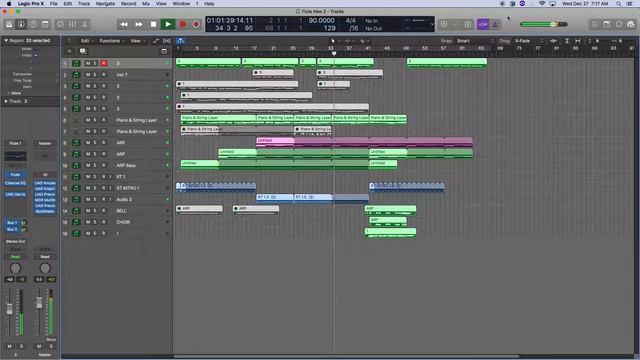Mute the inst 7 track
The image size is (640, 360).
[x=88, y=75]
